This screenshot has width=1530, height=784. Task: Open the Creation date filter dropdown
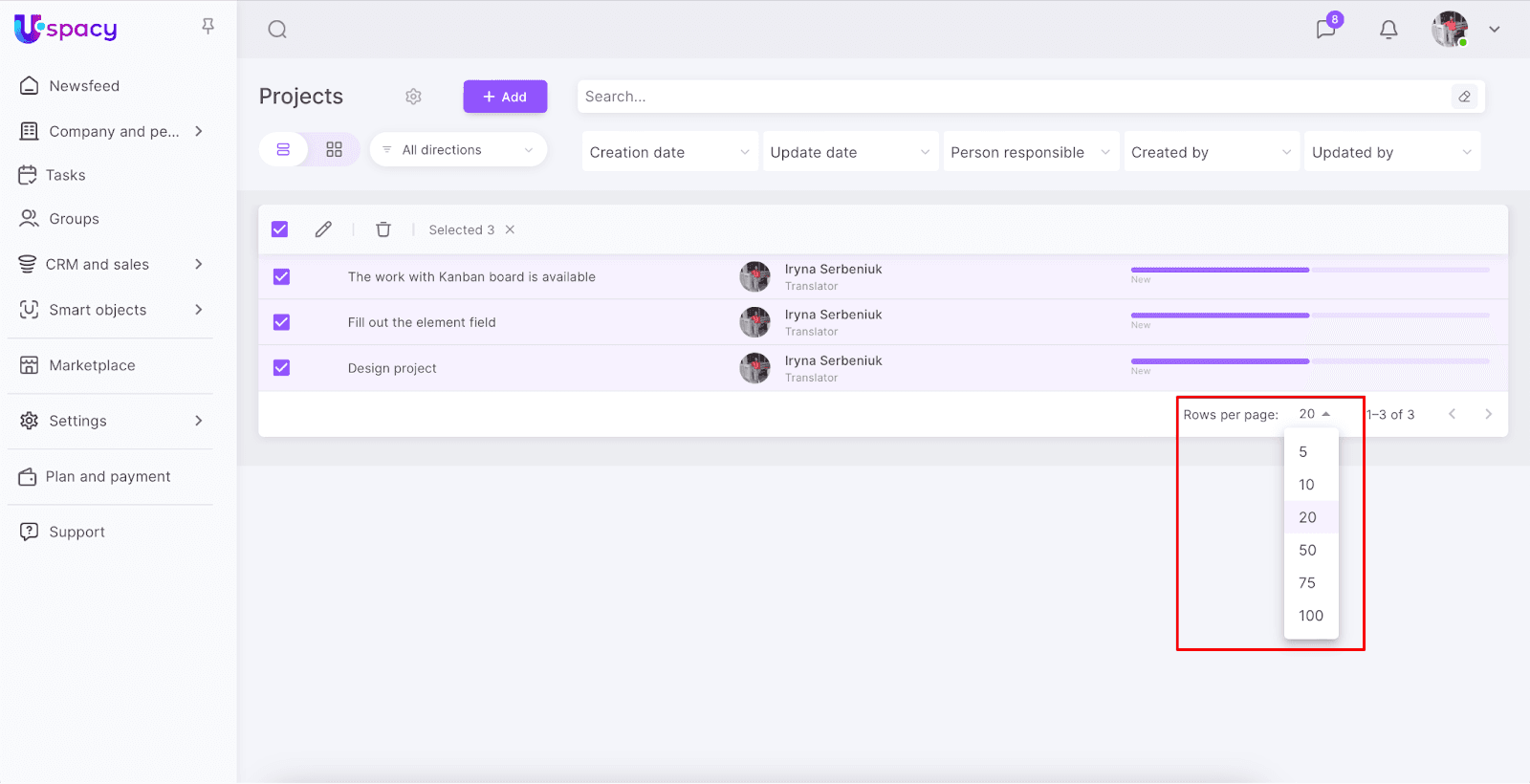669,152
